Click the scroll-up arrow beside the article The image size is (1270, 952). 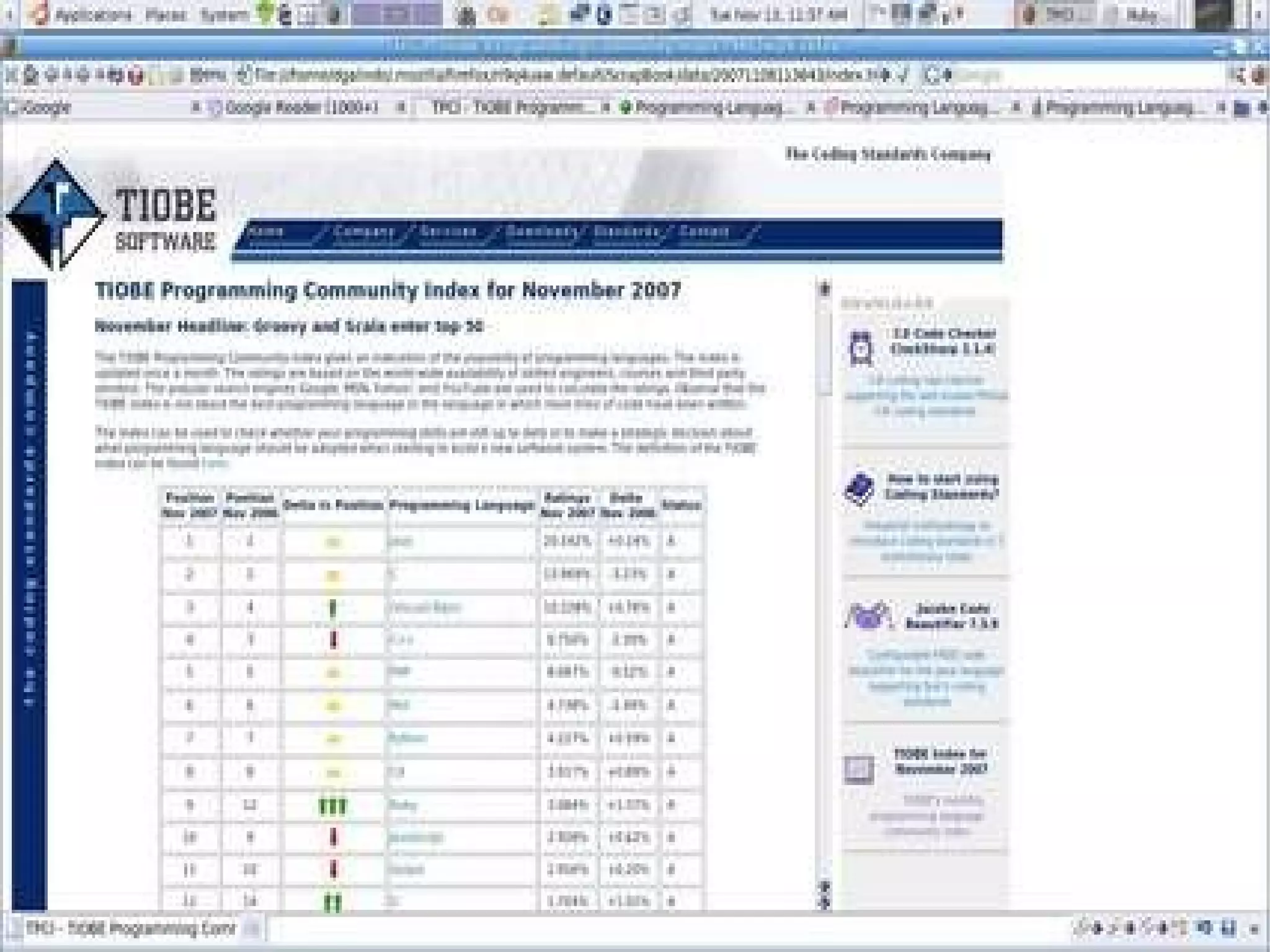825,288
